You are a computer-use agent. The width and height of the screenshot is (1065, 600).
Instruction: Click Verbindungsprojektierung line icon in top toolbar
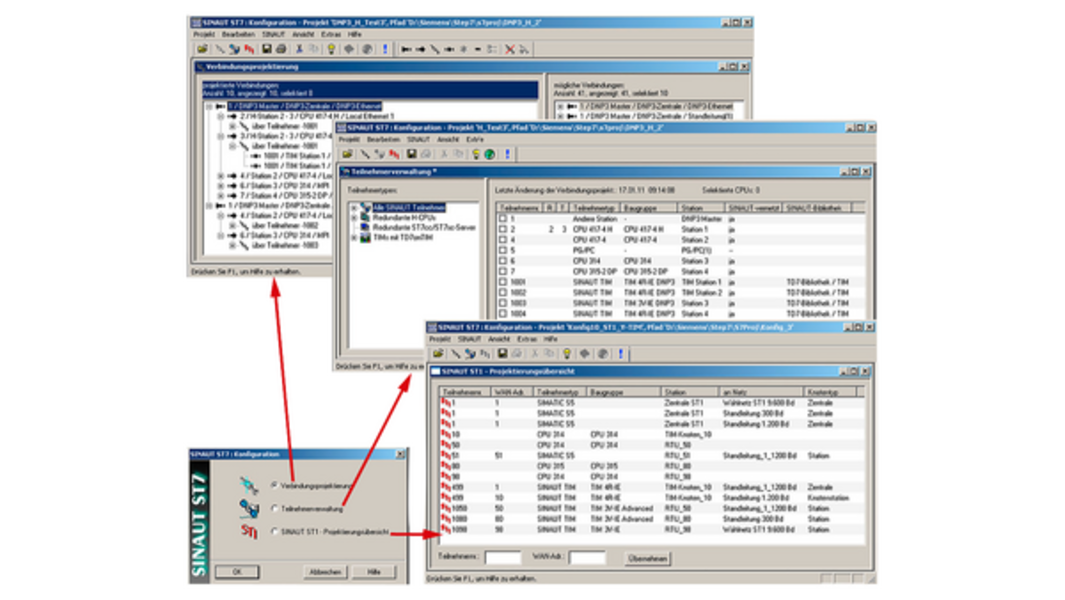point(219,49)
